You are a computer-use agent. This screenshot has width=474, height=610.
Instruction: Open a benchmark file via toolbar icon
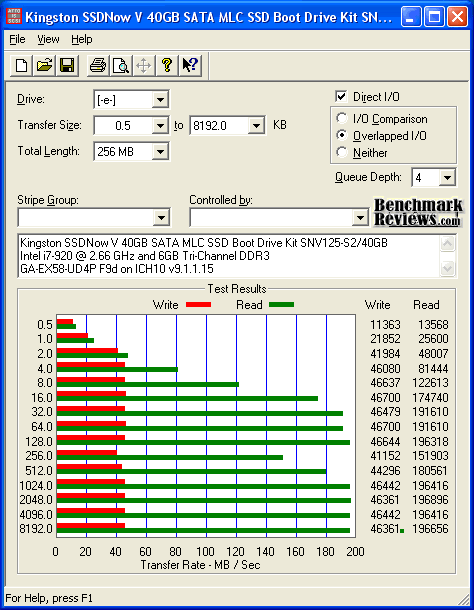pyautogui.click(x=44, y=65)
